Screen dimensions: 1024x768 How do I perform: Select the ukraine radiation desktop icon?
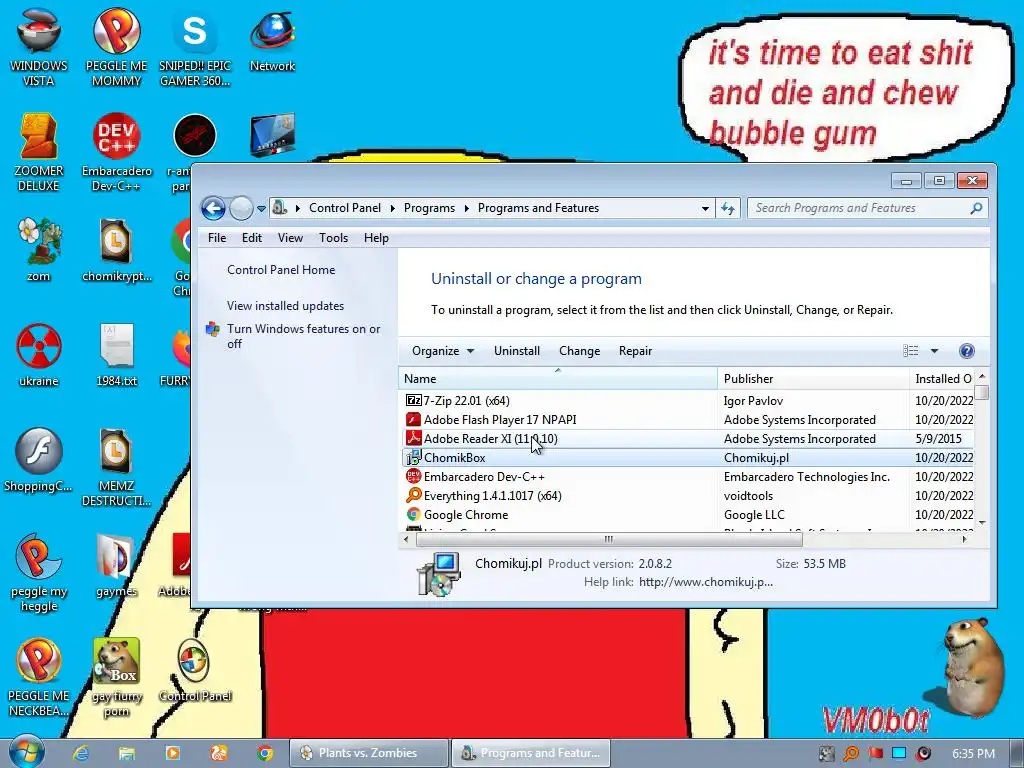click(39, 354)
